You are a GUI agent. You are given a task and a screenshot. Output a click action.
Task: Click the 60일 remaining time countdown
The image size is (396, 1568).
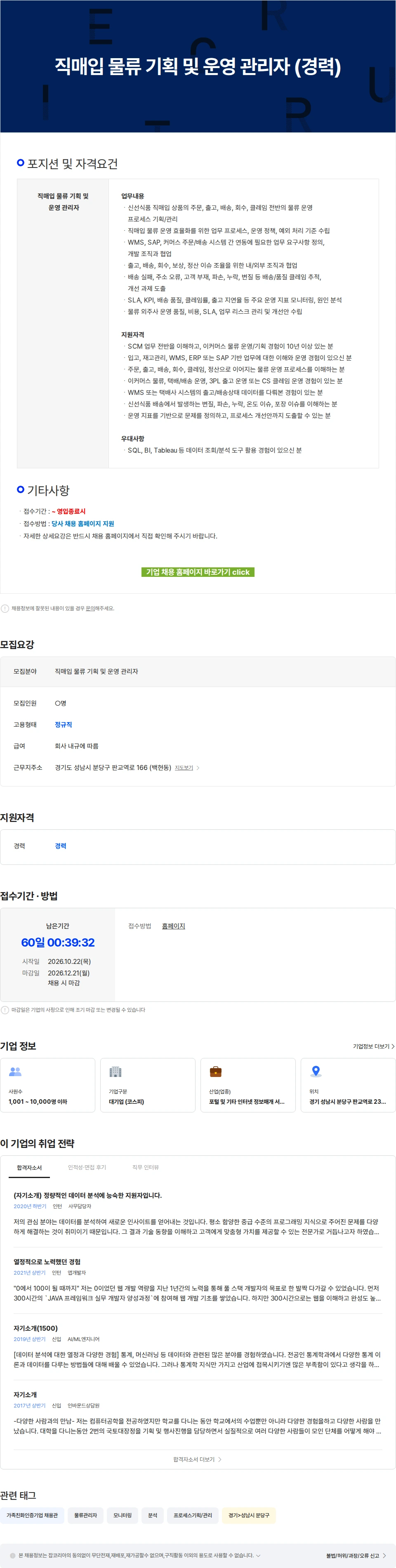(58, 942)
